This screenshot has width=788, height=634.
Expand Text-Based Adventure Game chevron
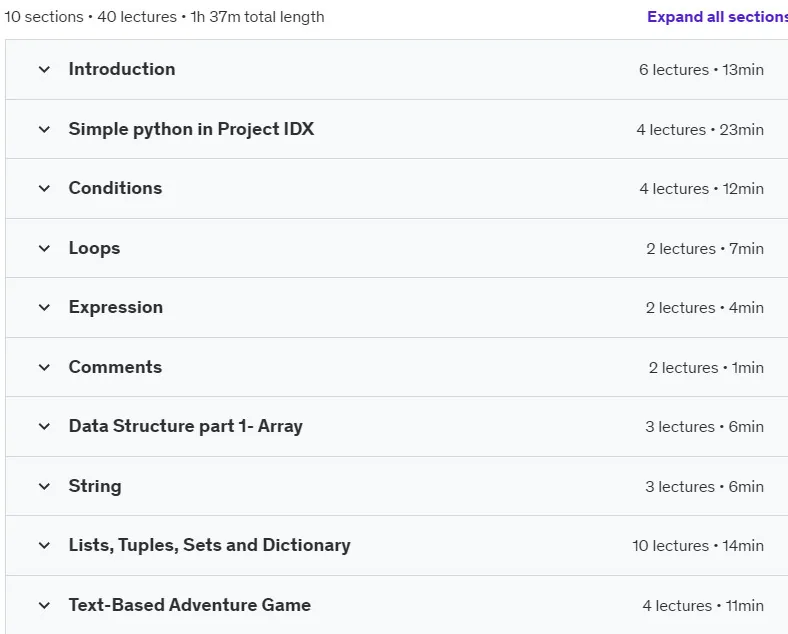pos(44,605)
